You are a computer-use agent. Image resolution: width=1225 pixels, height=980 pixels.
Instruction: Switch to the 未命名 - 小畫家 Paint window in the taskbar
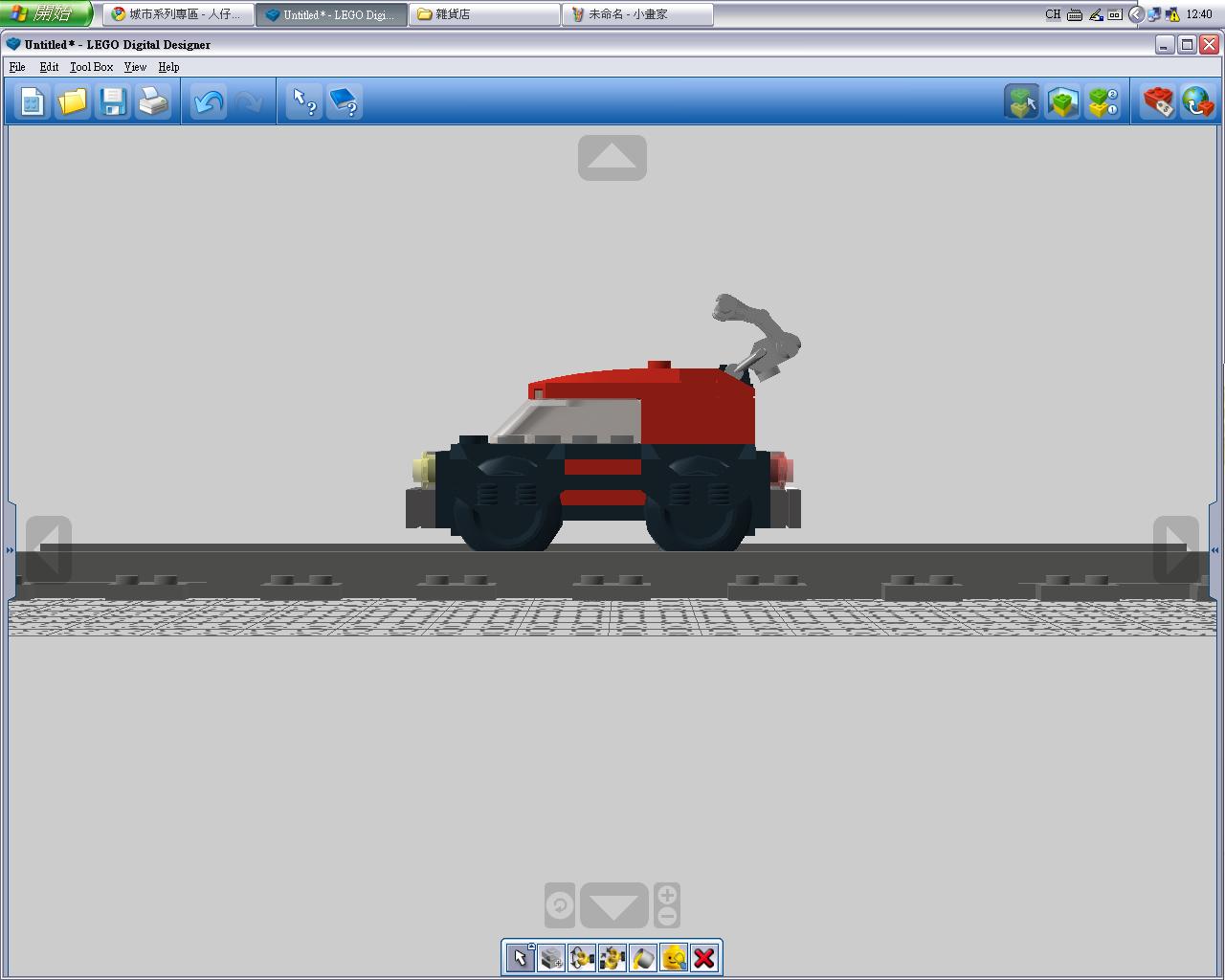pyautogui.click(x=637, y=14)
